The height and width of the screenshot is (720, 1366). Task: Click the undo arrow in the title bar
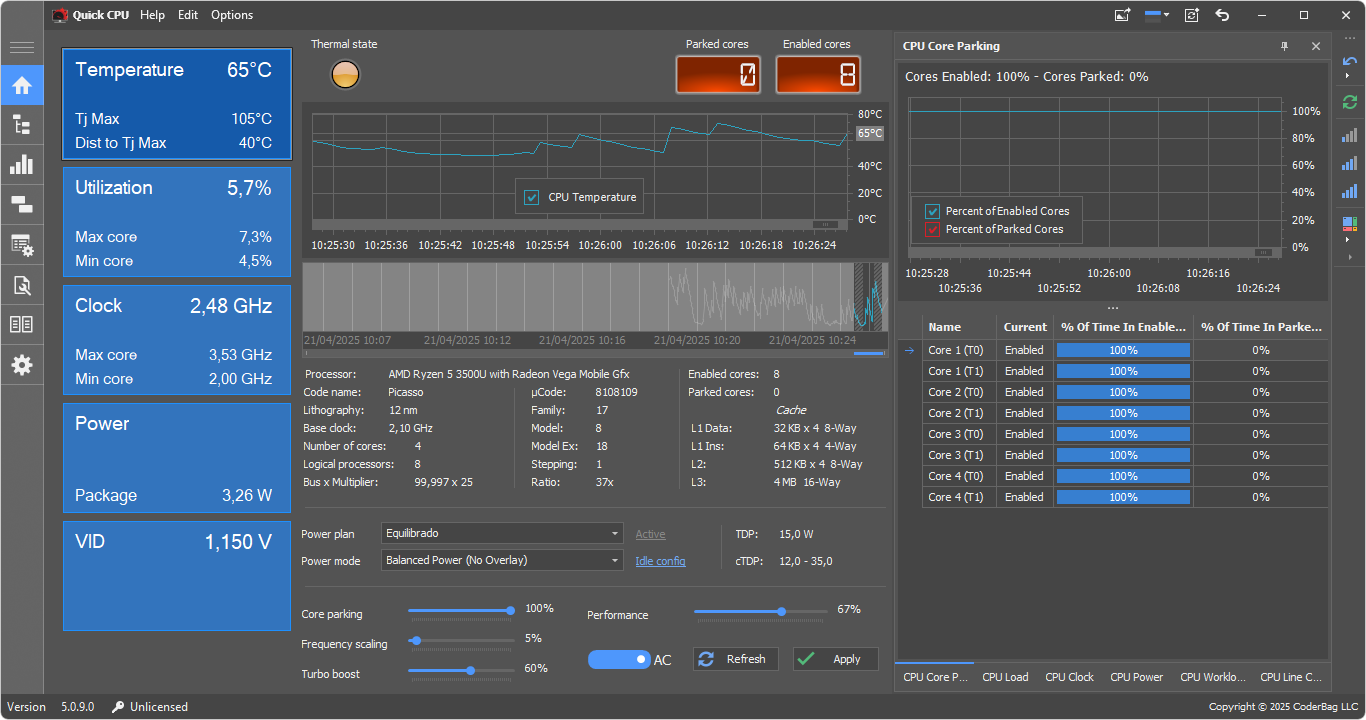click(1222, 15)
